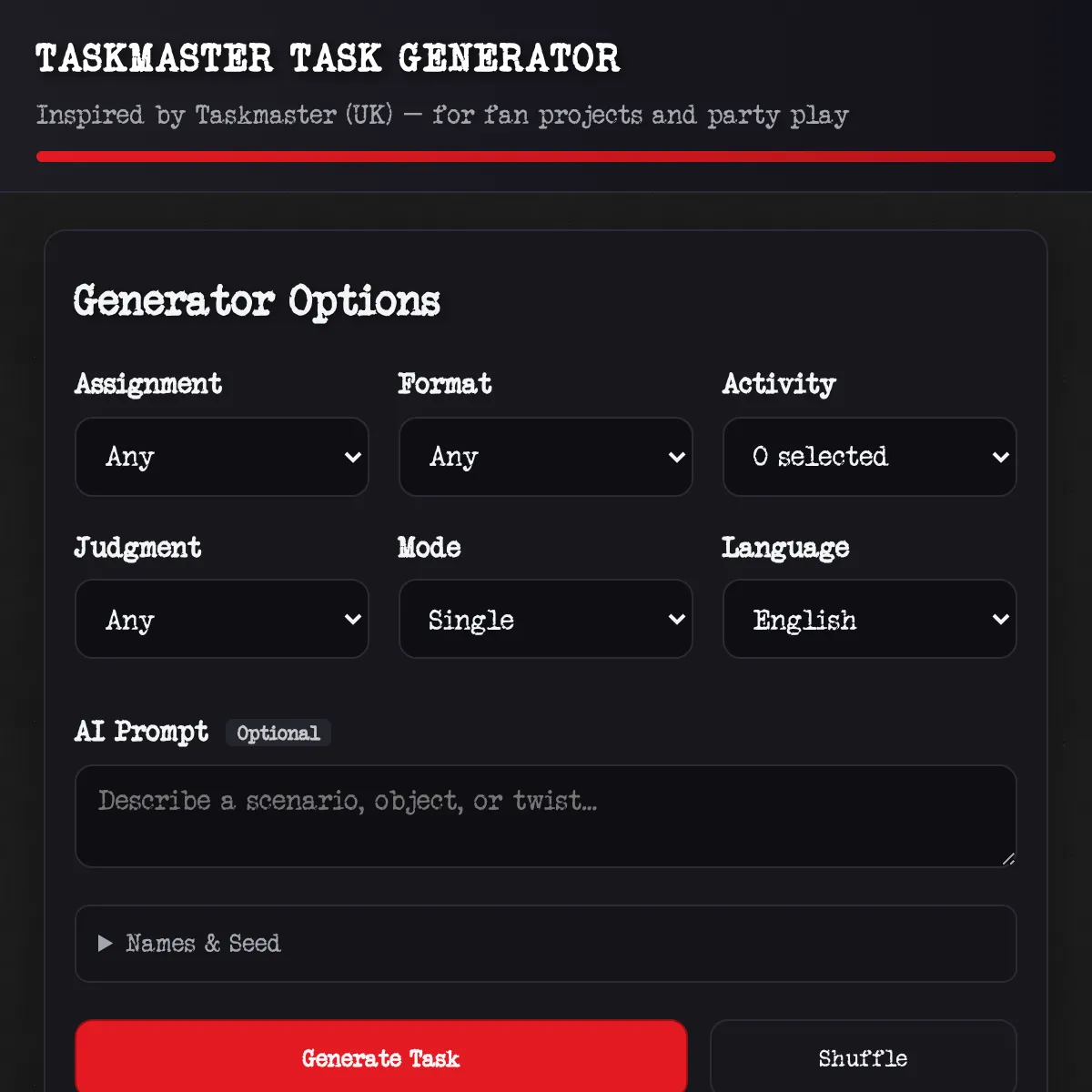
Task: Open the Activity dropdown showing 0 selected
Action: point(869,457)
